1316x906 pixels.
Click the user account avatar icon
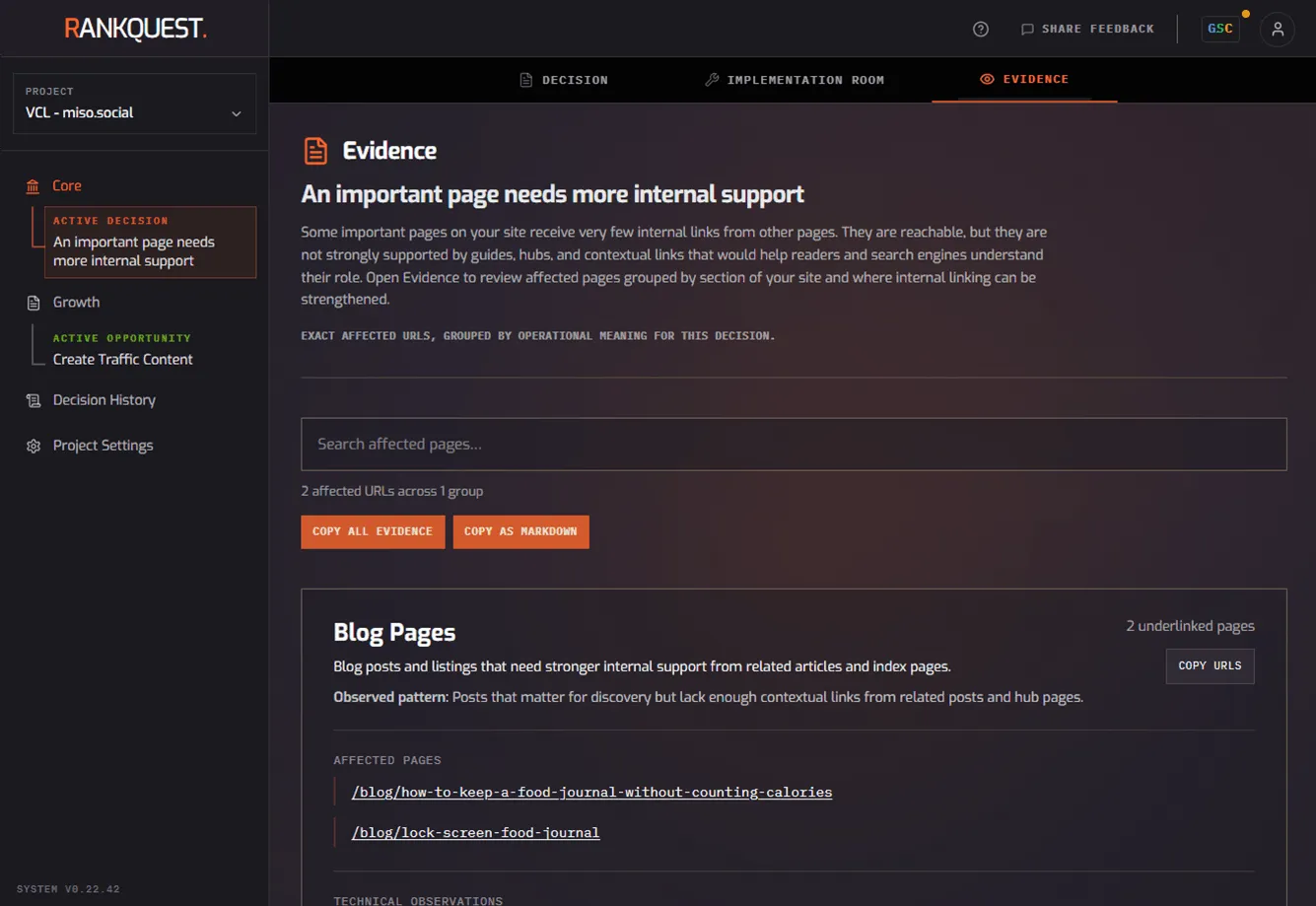click(x=1278, y=29)
